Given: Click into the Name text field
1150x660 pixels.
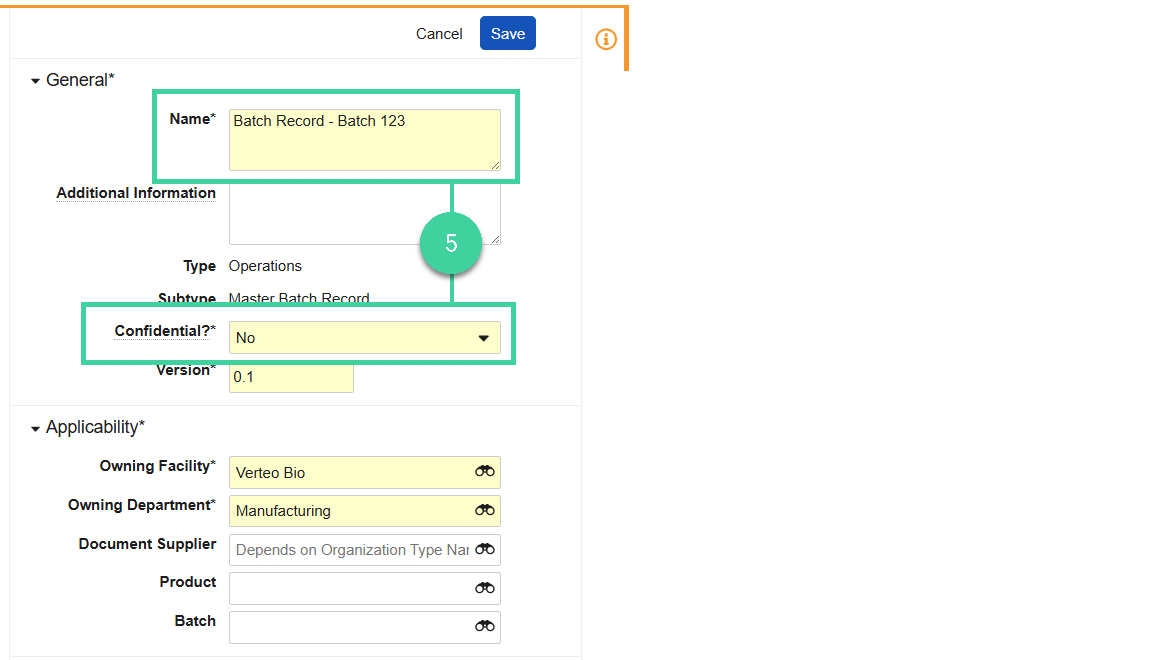Looking at the screenshot, I should tap(365, 140).
